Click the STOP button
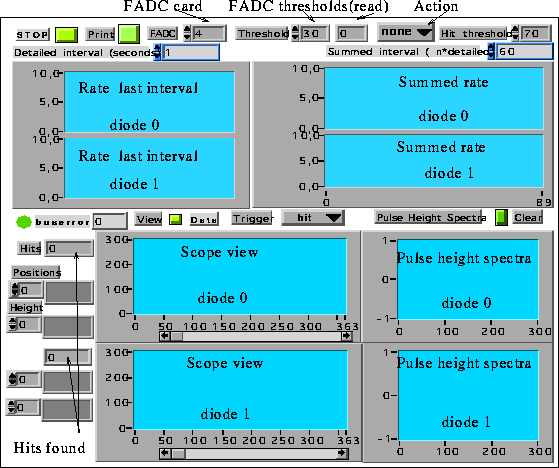This screenshot has width=559, height=468. click(32, 35)
